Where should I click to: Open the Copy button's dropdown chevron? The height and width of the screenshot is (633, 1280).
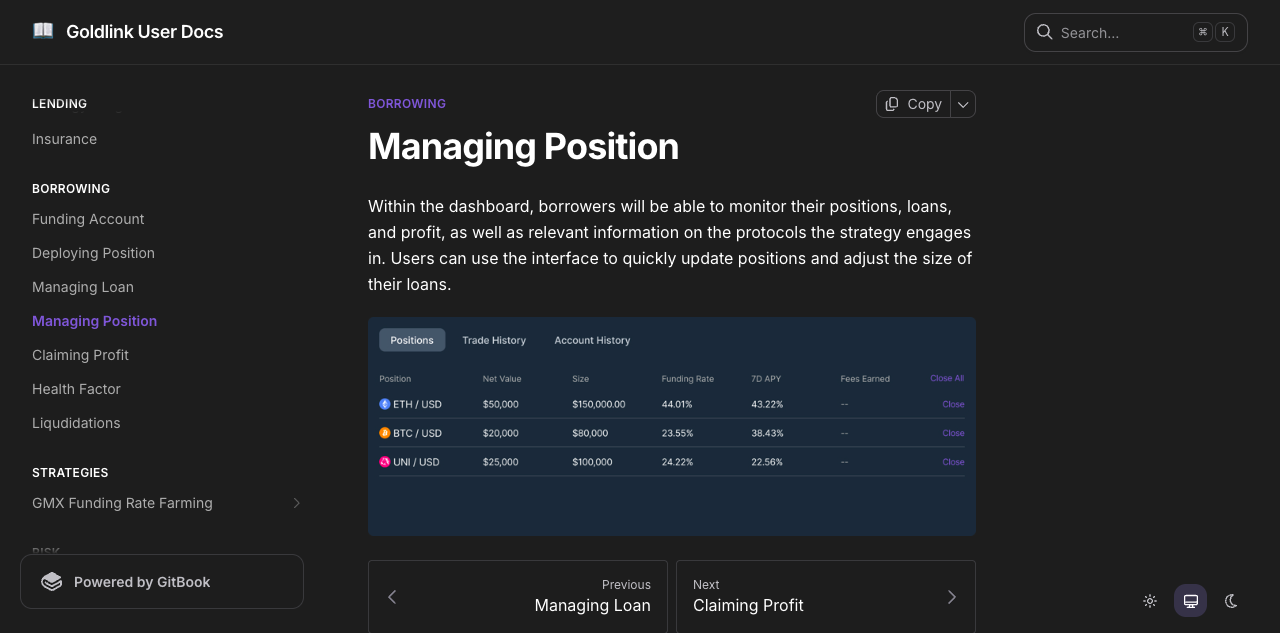pyautogui.click(x=962, y=104)
